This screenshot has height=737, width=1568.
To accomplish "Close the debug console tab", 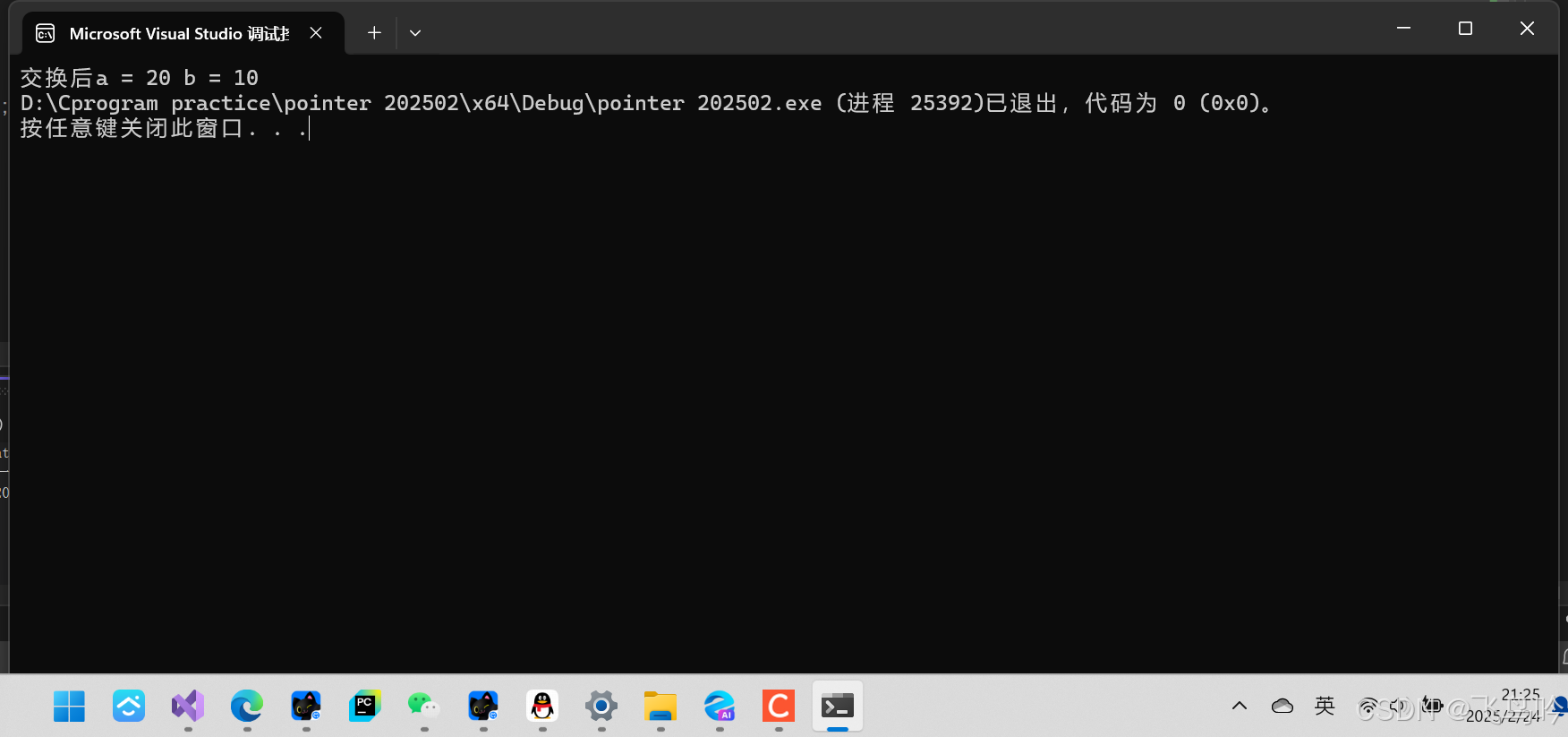I will 316,33.
